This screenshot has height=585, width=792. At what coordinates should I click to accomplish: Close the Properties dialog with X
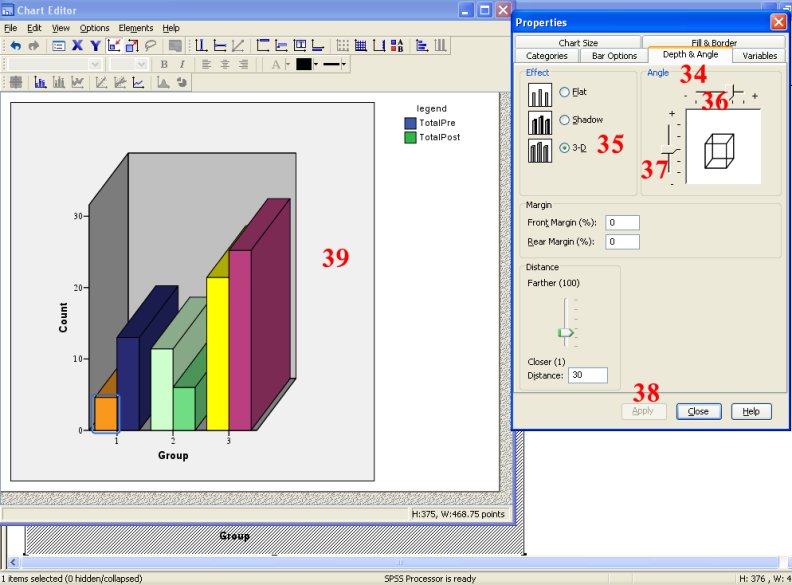(778, 22)
